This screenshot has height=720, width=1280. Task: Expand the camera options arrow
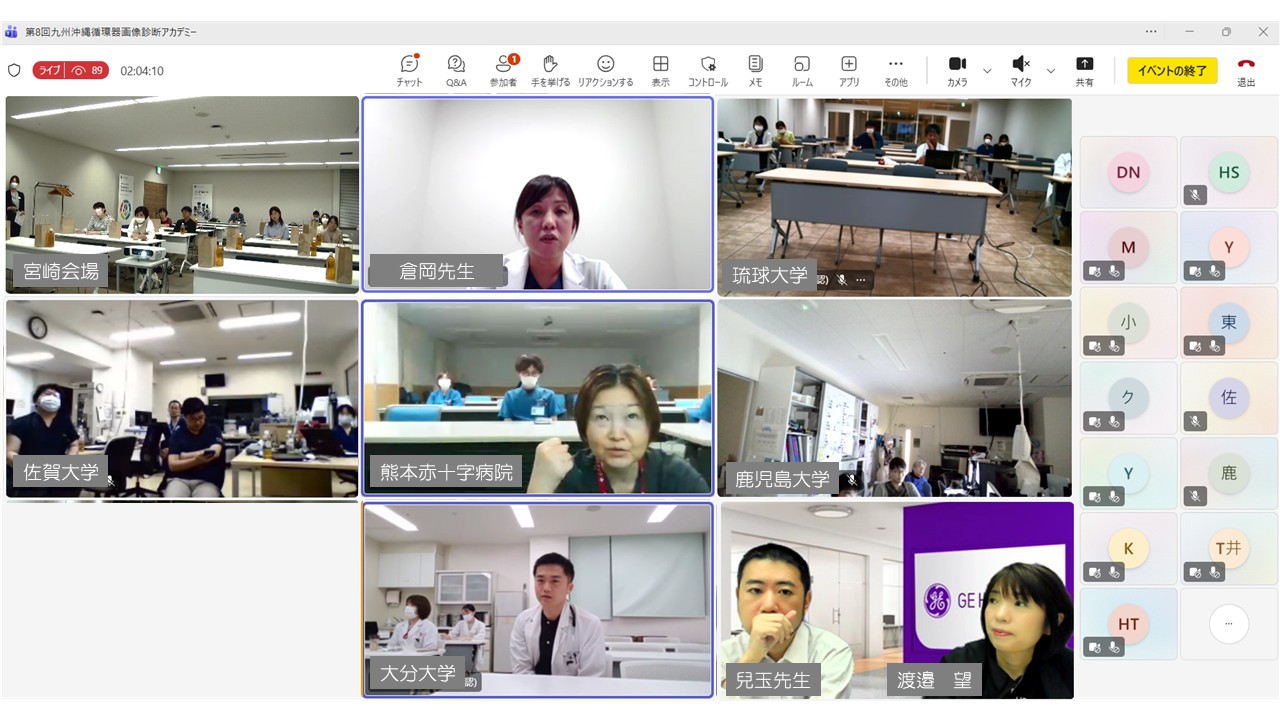coord(987,71)
